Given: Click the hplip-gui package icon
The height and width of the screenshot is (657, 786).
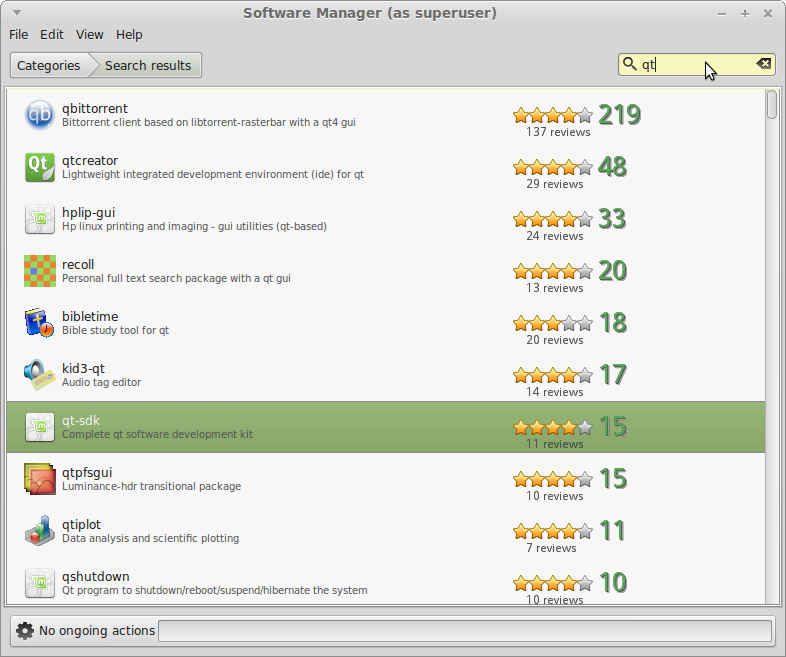Looking at the screenshot, I should [40, 219].
